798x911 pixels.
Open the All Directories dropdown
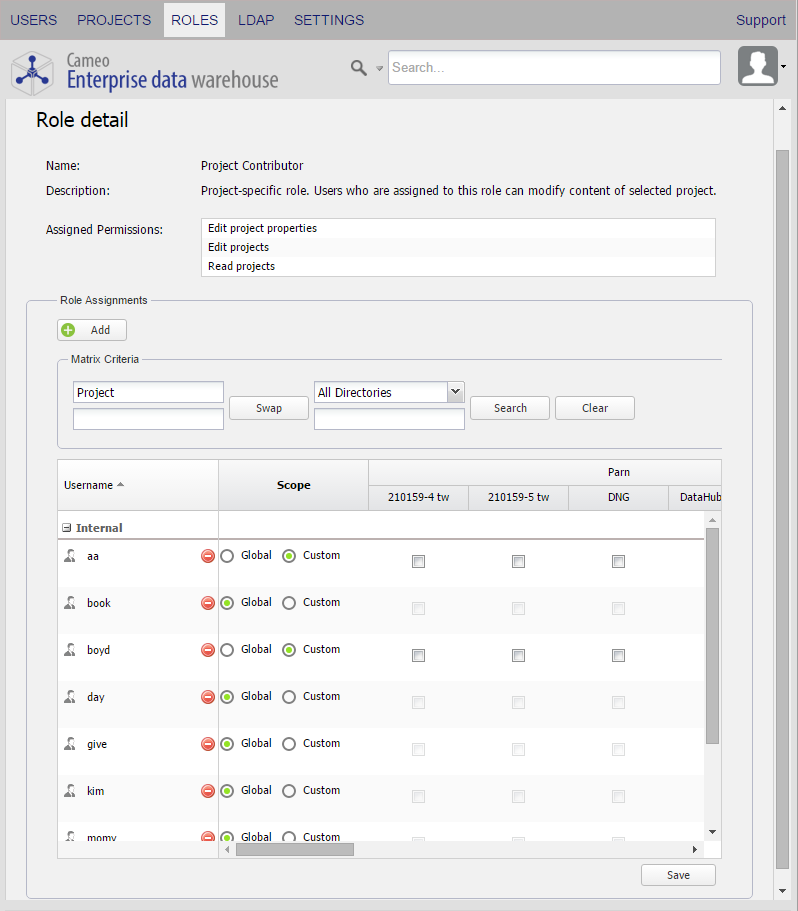tap(455, 392)
